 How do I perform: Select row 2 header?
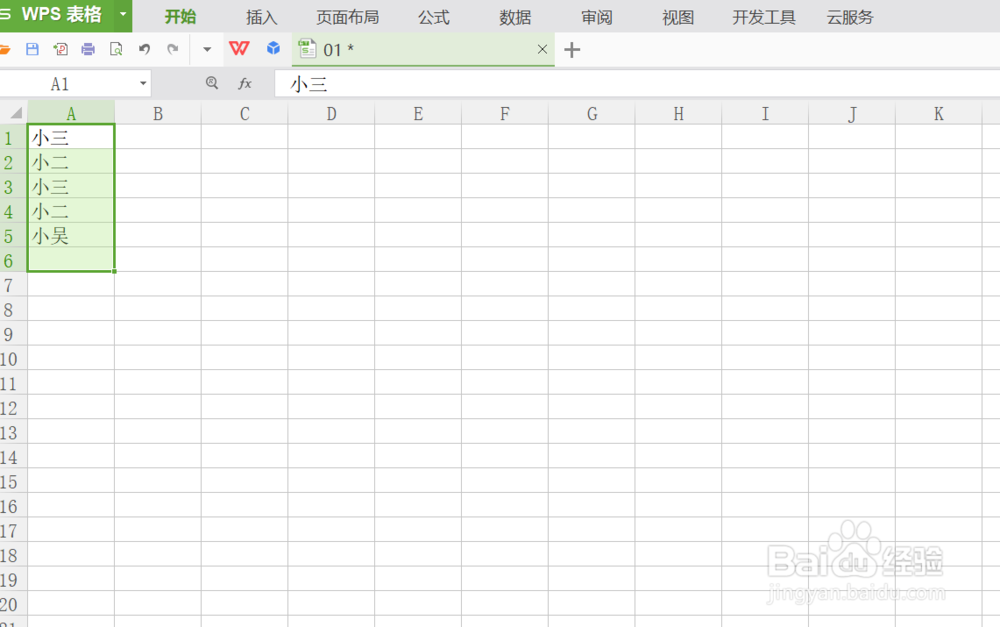click(13, 161)
